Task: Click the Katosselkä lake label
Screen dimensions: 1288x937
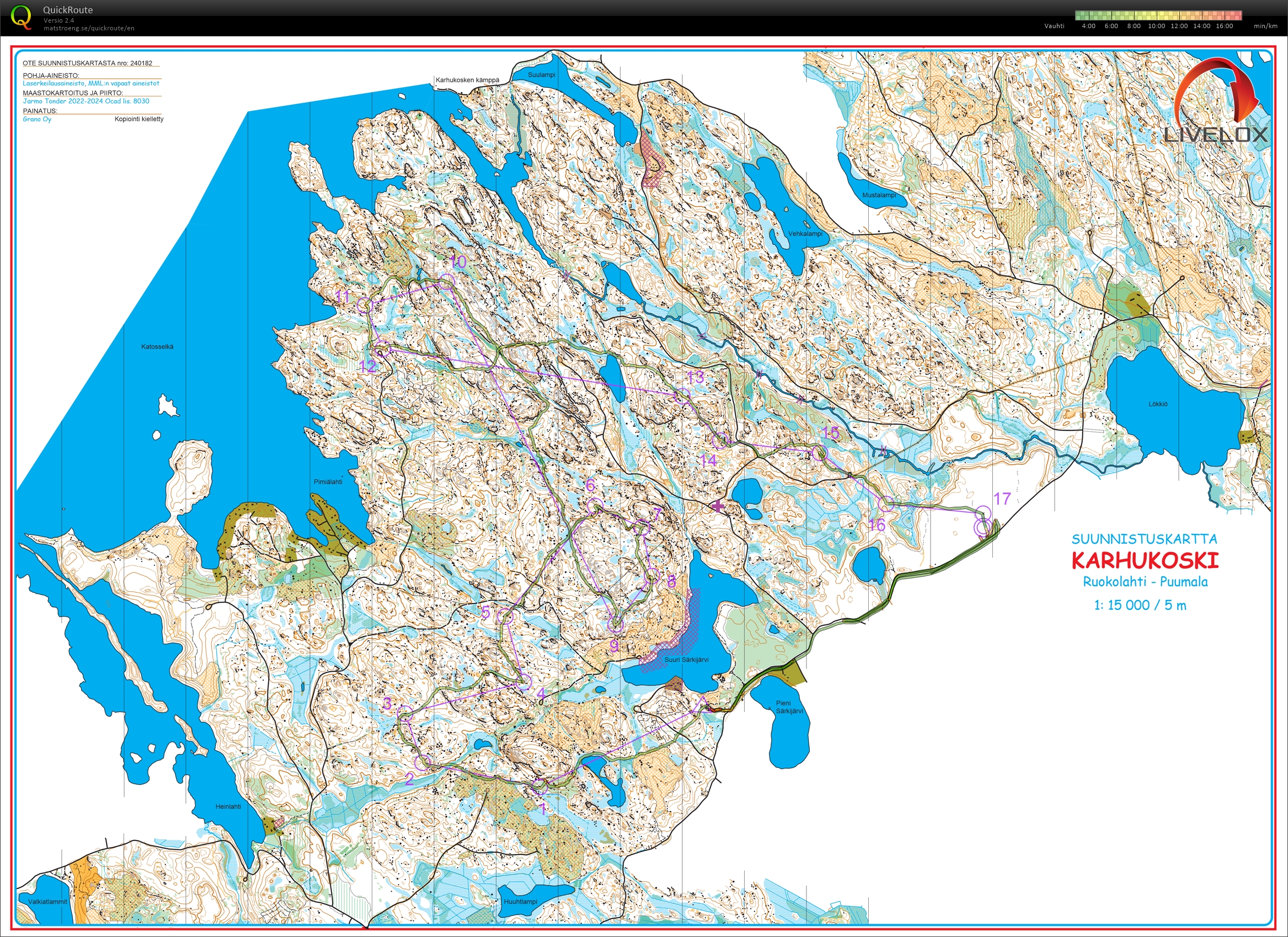Action: [157, 346]
